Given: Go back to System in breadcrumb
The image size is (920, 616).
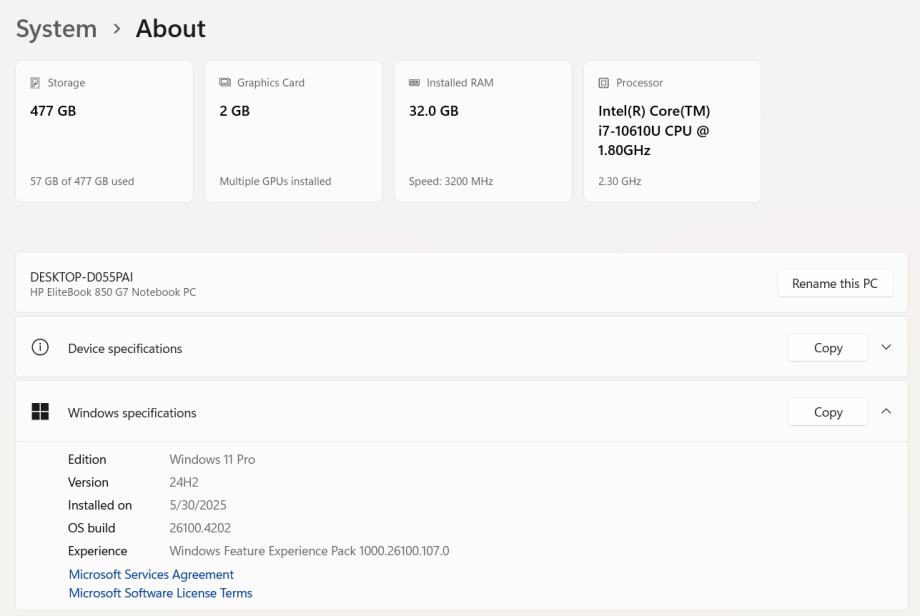Looking at the screenshot, I should [56, 29].
